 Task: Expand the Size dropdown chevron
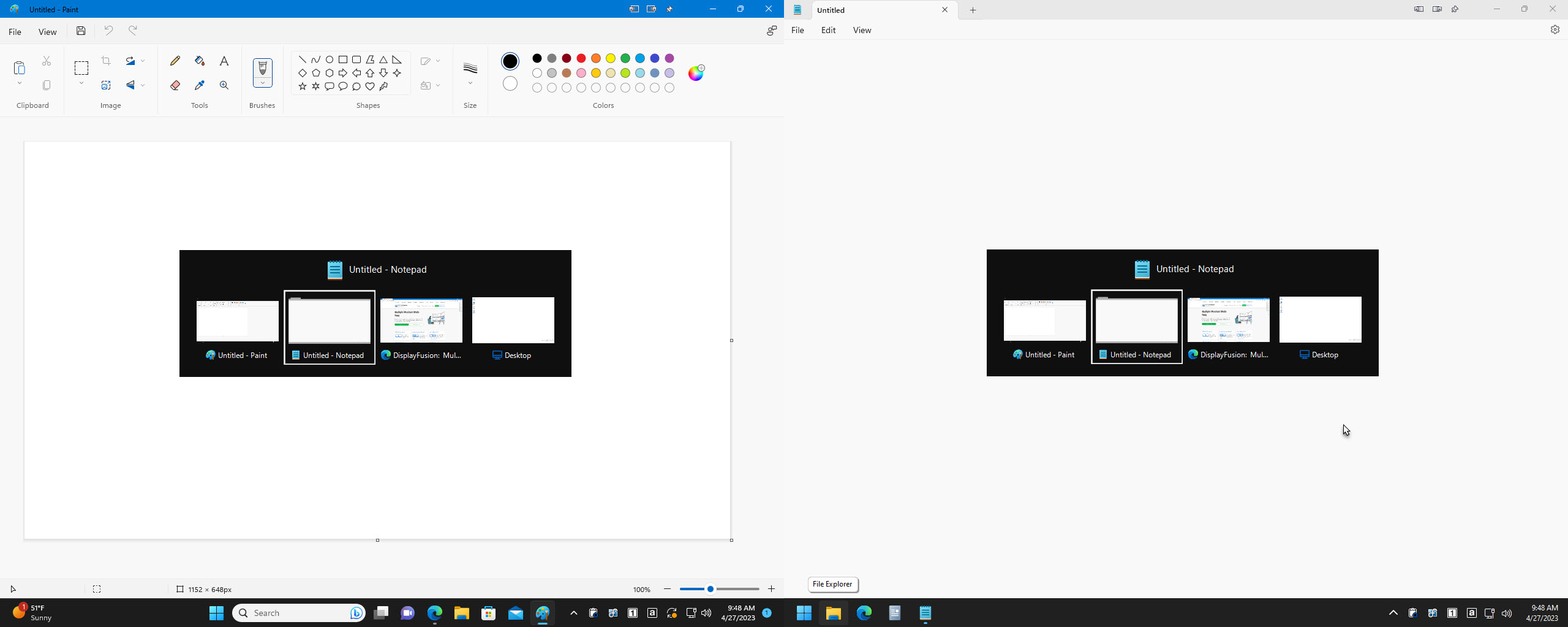(470, 83)
